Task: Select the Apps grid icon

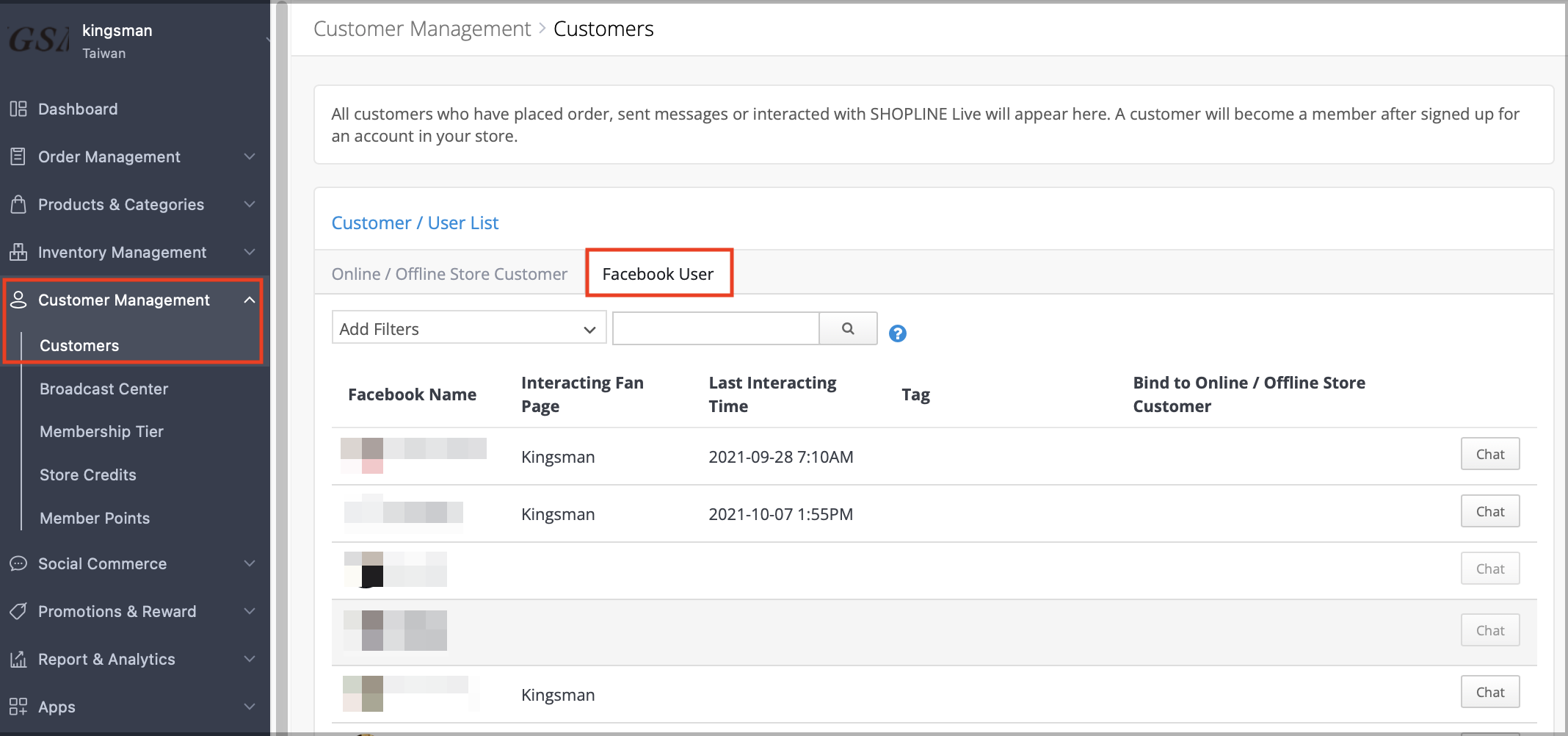Action: click(18, 707)
